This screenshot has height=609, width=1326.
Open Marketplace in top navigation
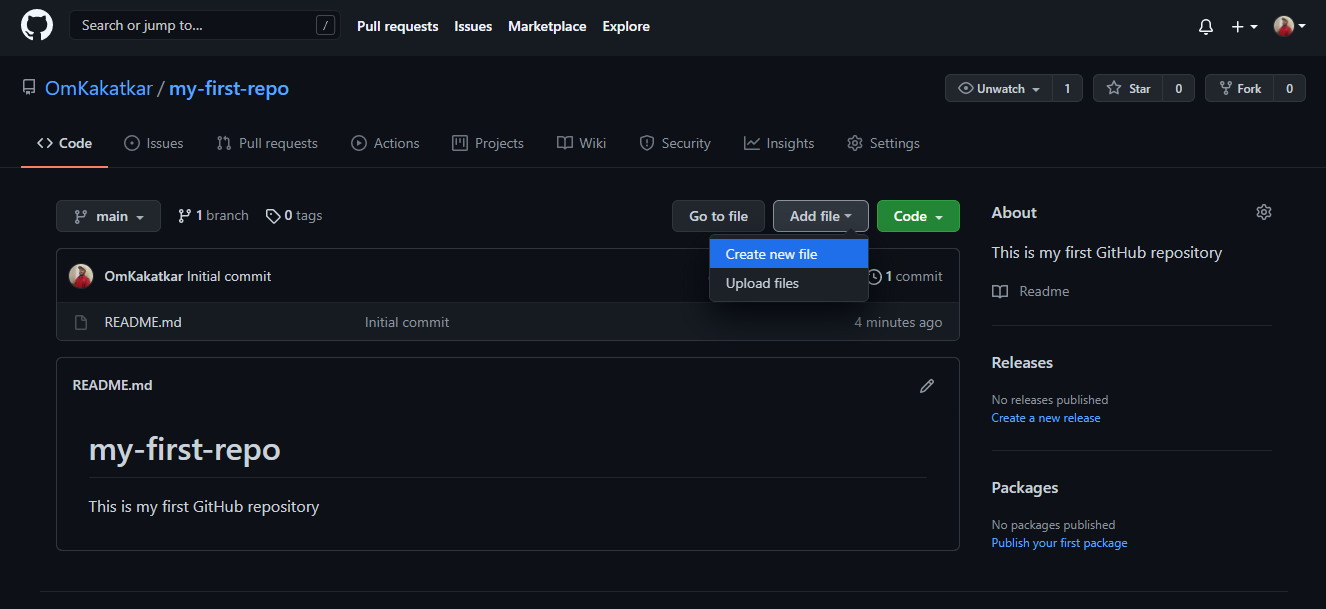coord(547,26)
